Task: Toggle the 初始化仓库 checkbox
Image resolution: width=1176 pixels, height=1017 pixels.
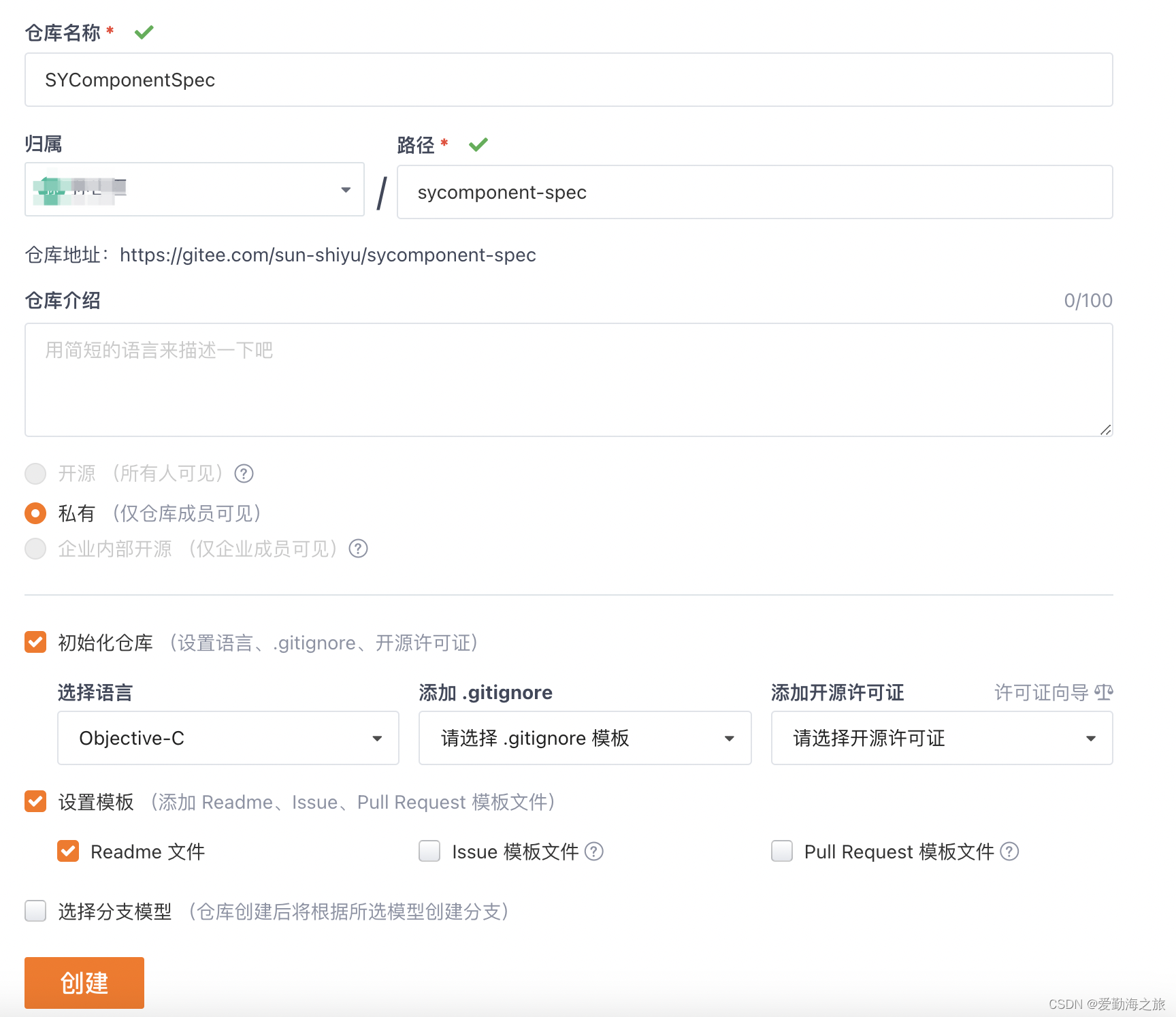Action: 35,642
